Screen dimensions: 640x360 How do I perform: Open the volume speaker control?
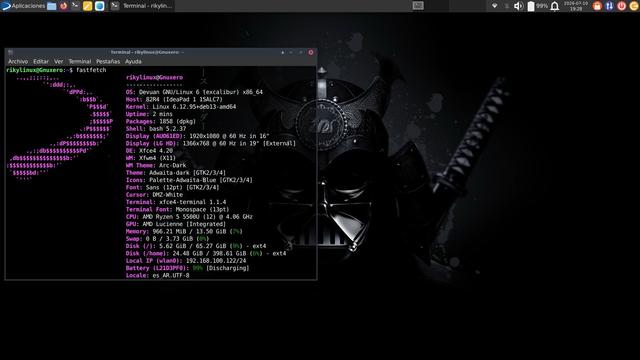(x=518, y=6)
